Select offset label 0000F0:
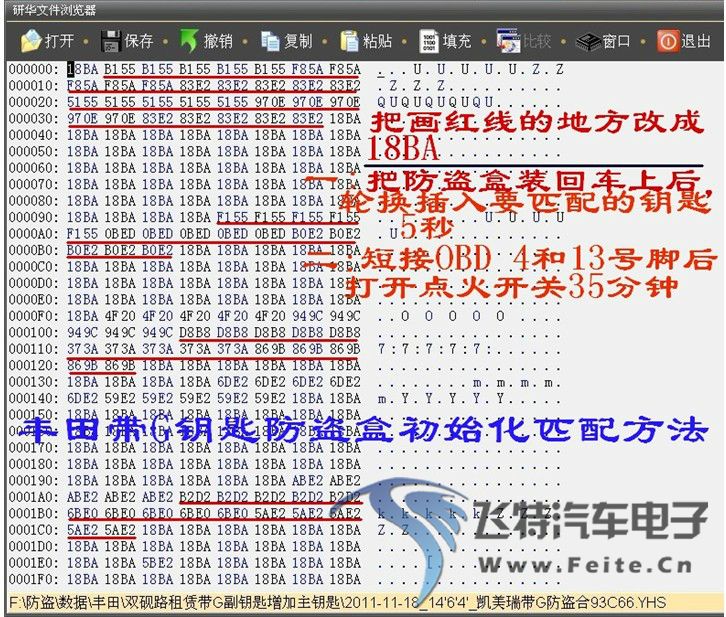This screenshot has height=617, width=726. point(34,316)
